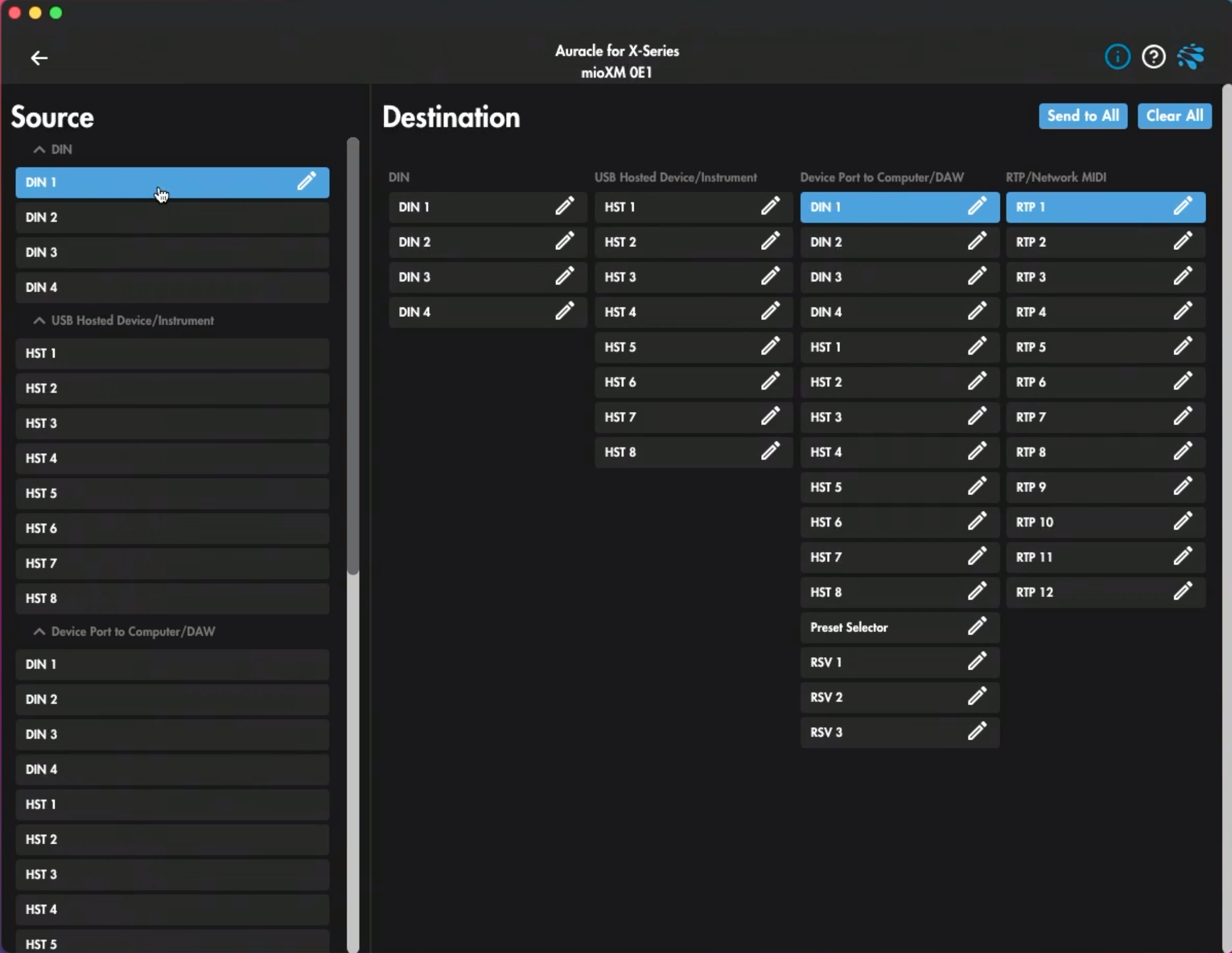Edit pencil for RTP 12
1232x953 pixels.
(1182, 591)
